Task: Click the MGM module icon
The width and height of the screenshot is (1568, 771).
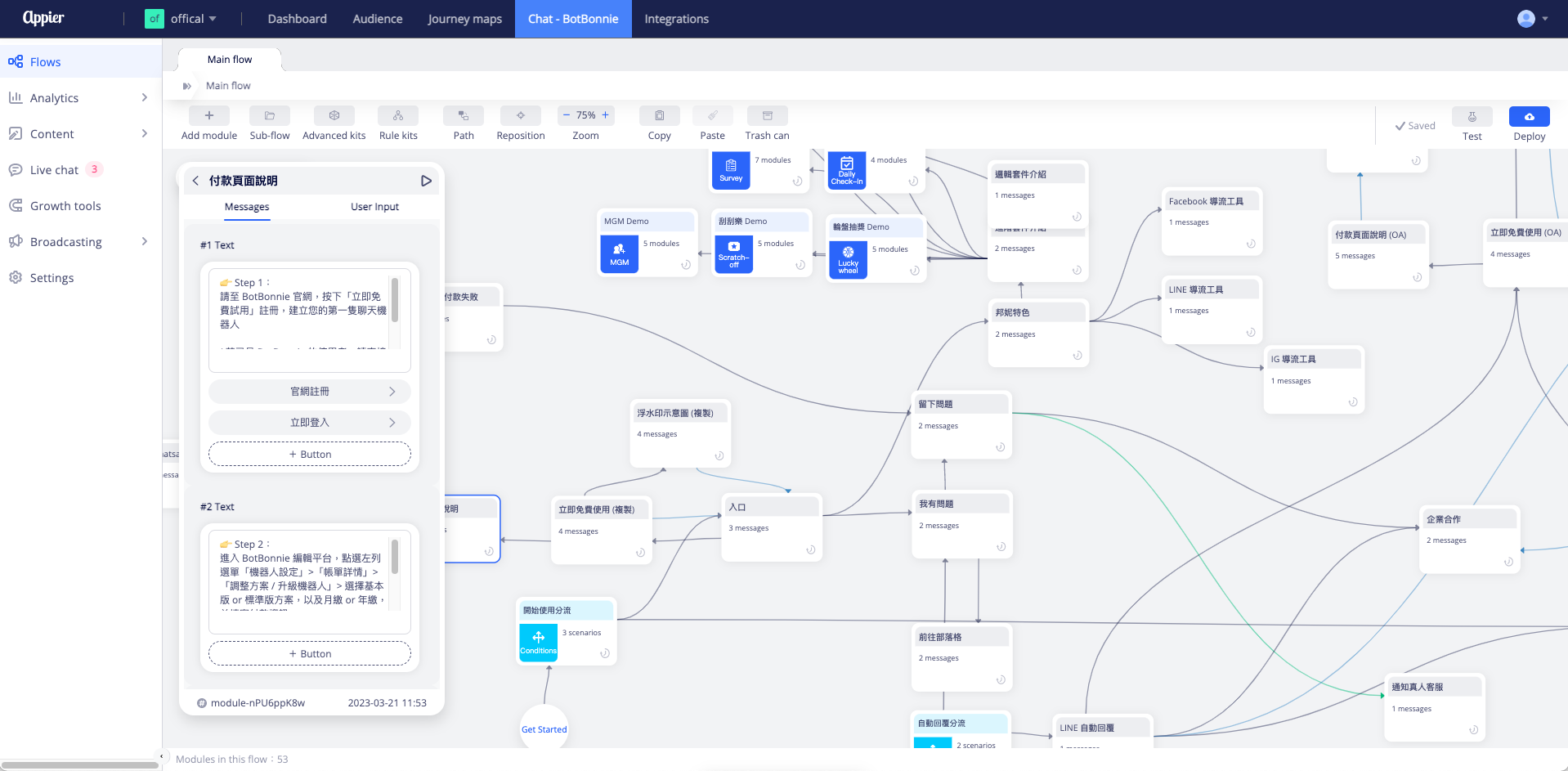Action: [619, 253]
